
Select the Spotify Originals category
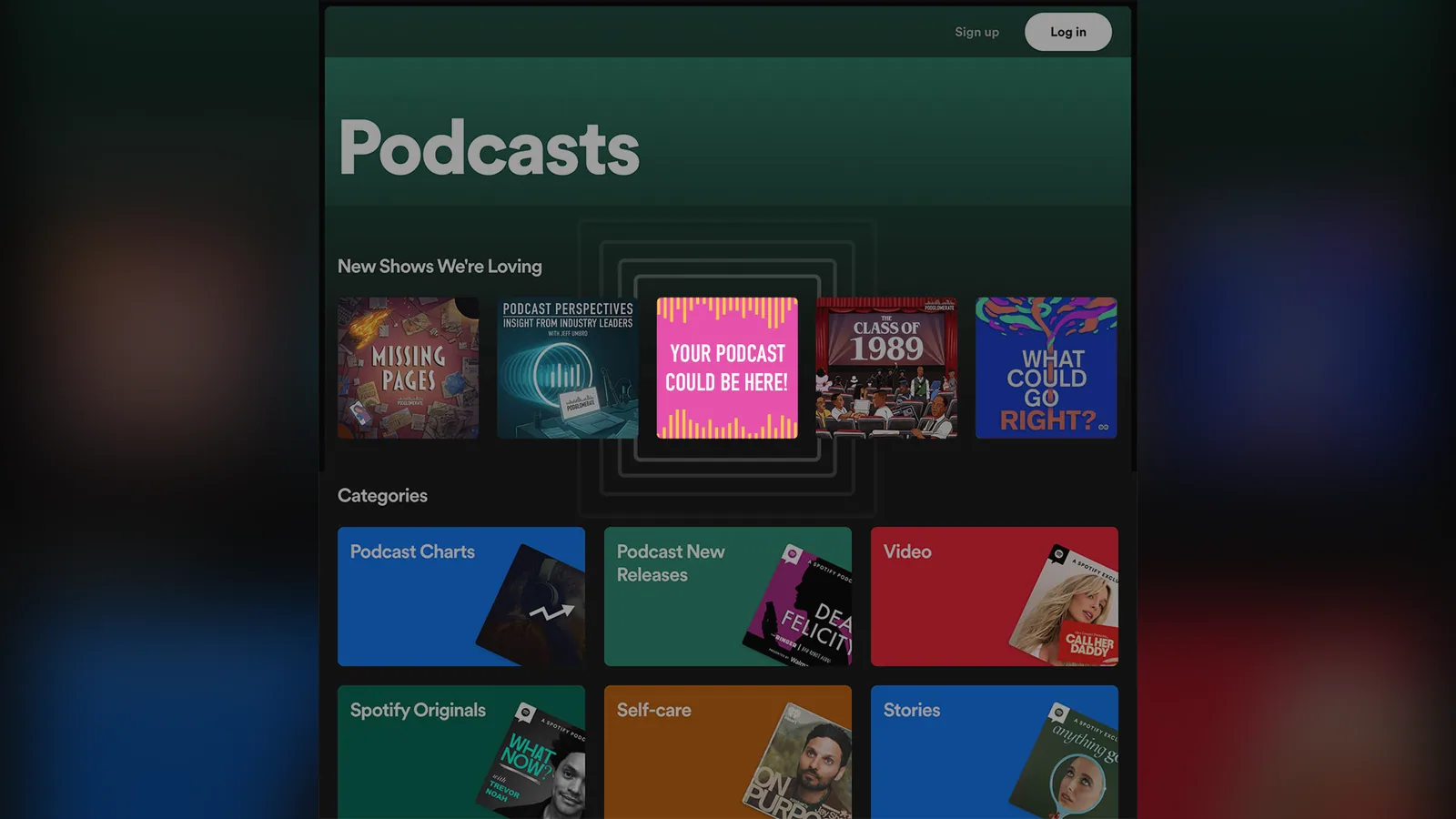461,752
